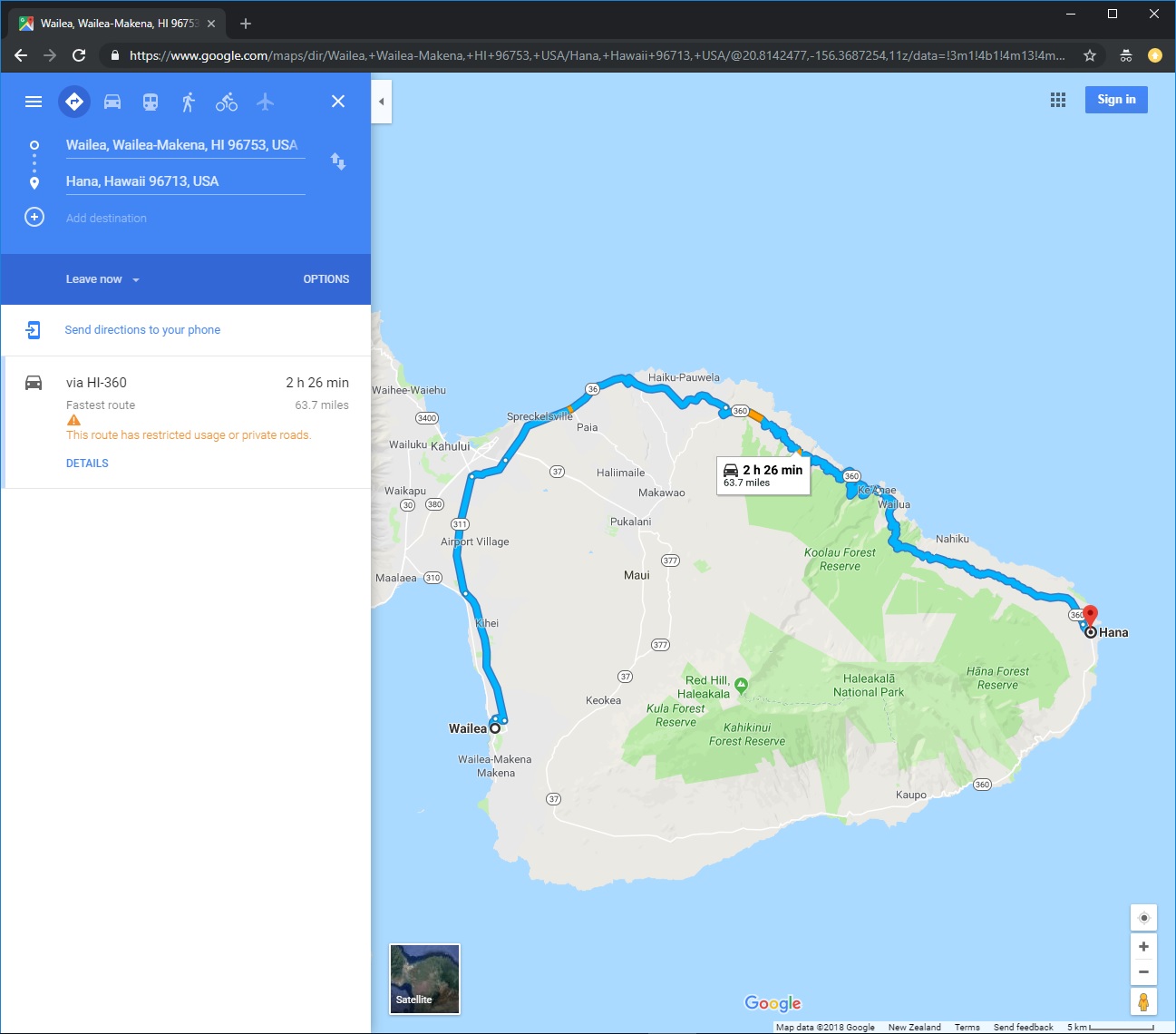Click the Haiku-Pauwela map label
This screenshot has width=1176, height=1034.
tap(684, 377)
